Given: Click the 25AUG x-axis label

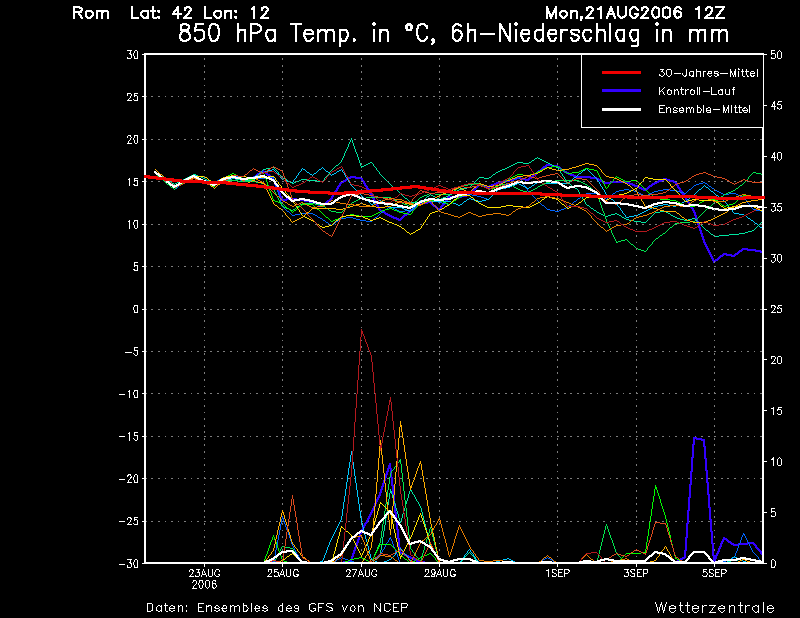Looking at the screenshot, I should click(x=283, y=573).
